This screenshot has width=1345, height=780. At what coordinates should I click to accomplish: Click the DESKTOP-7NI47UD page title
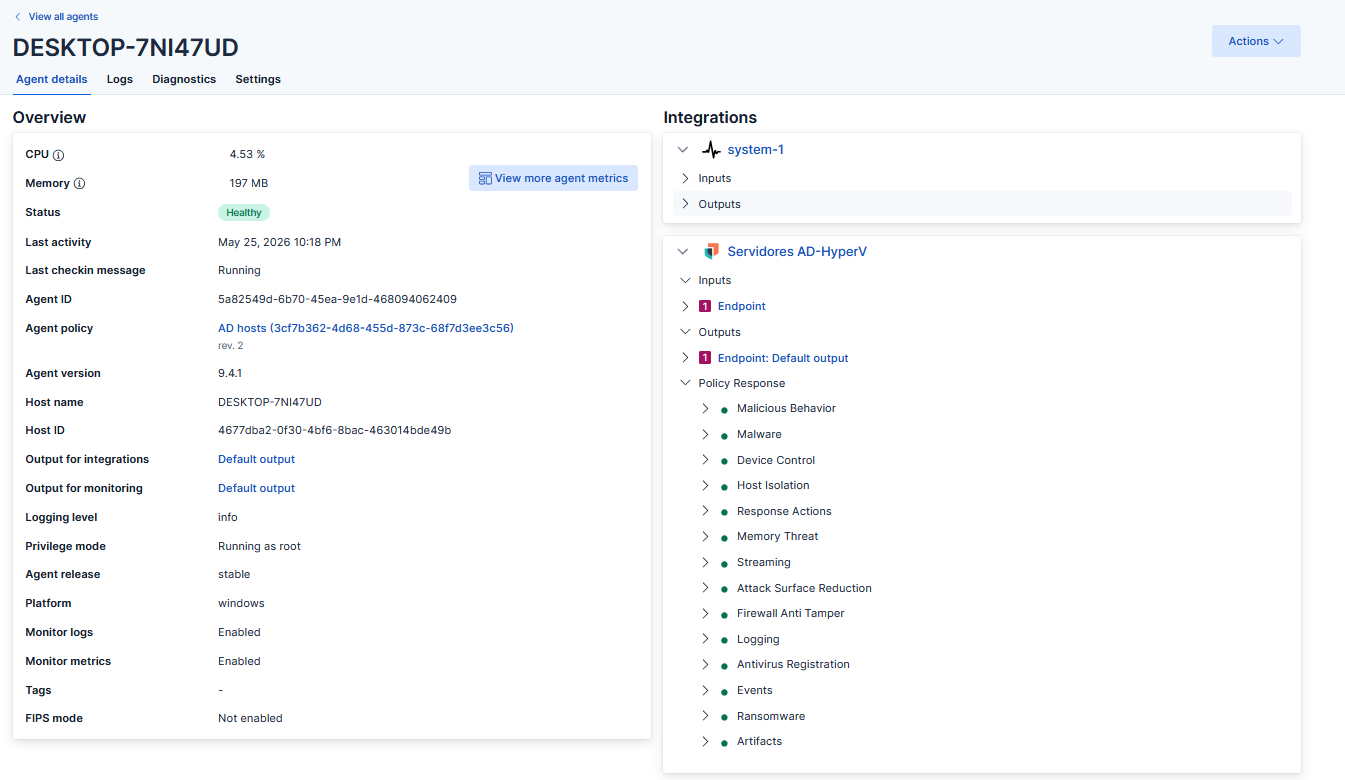point(126,48)
